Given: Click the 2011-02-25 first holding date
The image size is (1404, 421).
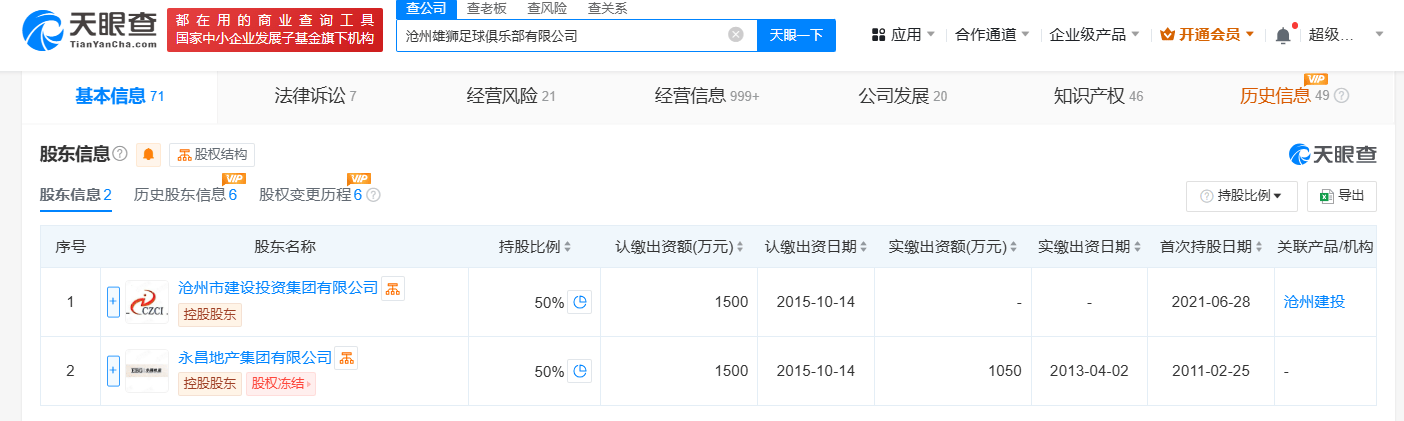Looking at the screenshot, I should 1211,371.
